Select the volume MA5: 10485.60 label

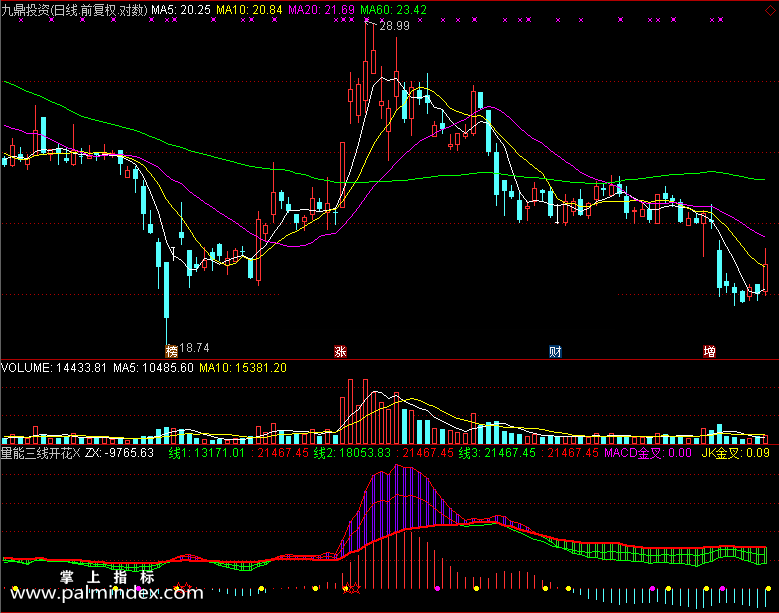tap(153, 368)
